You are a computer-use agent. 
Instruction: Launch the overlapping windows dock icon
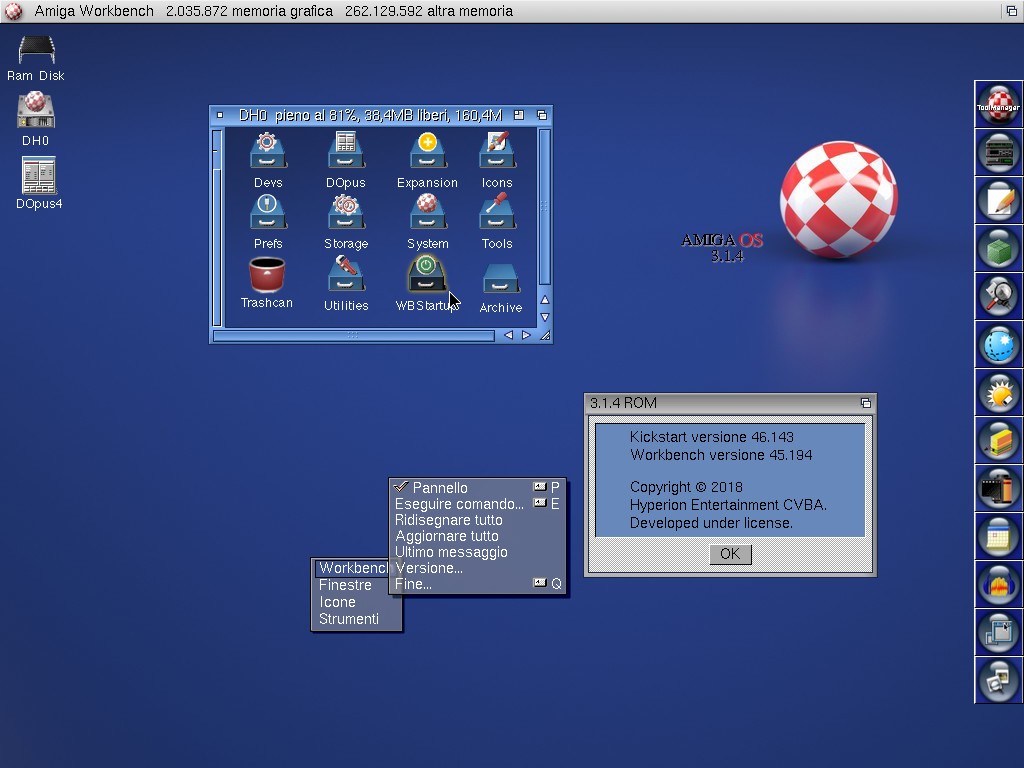(999, 632)
